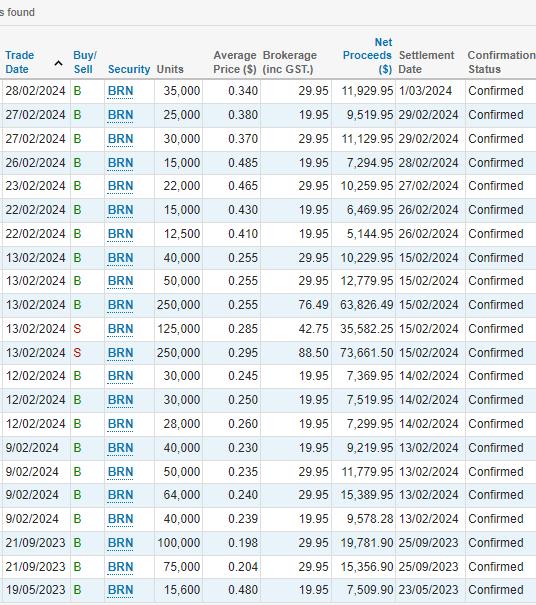Open BRN link for 11,779.95 proceeds trade
This screenshot has height=605, width=536.
pos(120,471)
